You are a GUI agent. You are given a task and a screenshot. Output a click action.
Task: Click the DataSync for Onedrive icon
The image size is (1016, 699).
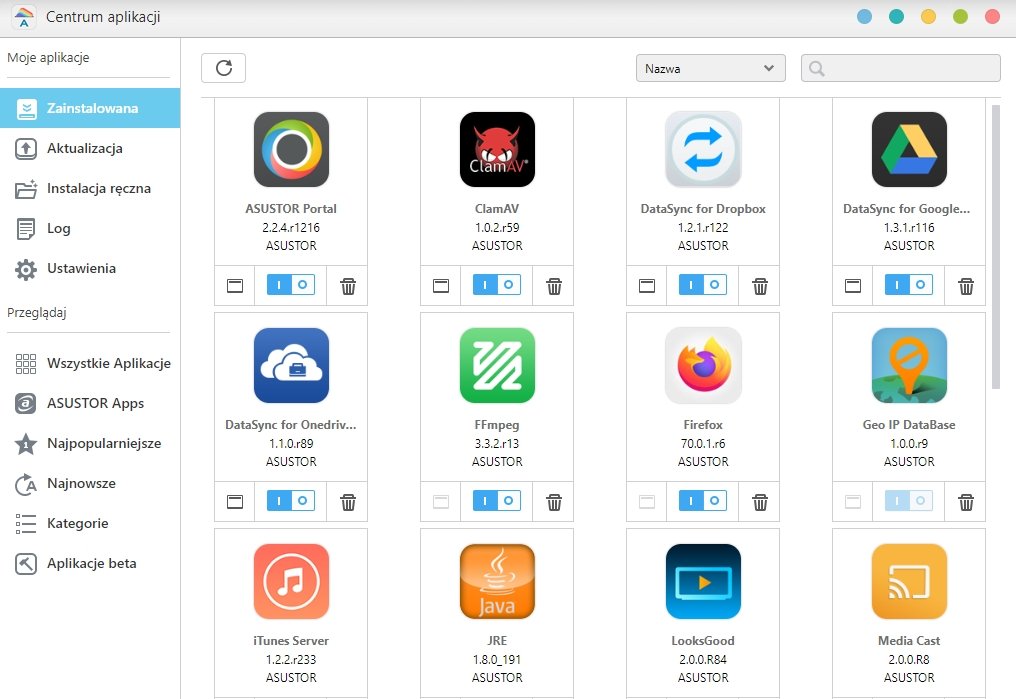coord(291,365)
